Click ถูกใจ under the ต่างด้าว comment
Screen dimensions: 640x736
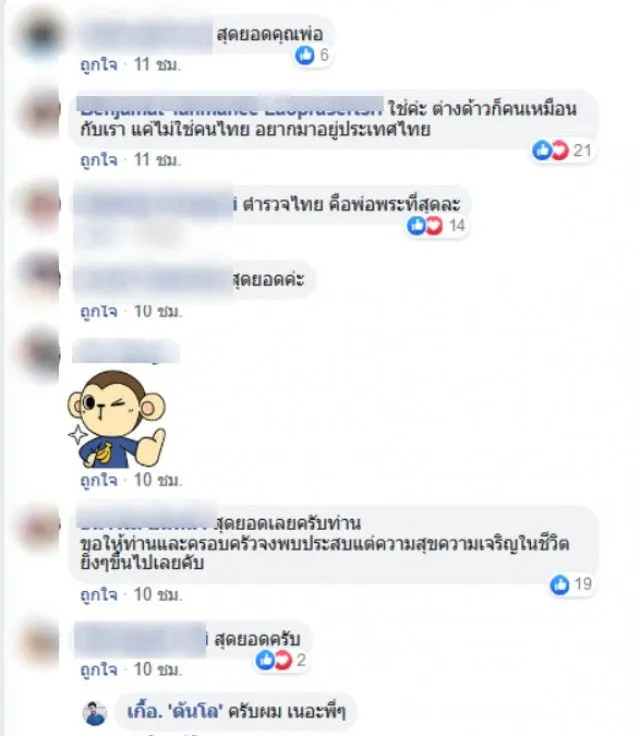tap(99, 160)
